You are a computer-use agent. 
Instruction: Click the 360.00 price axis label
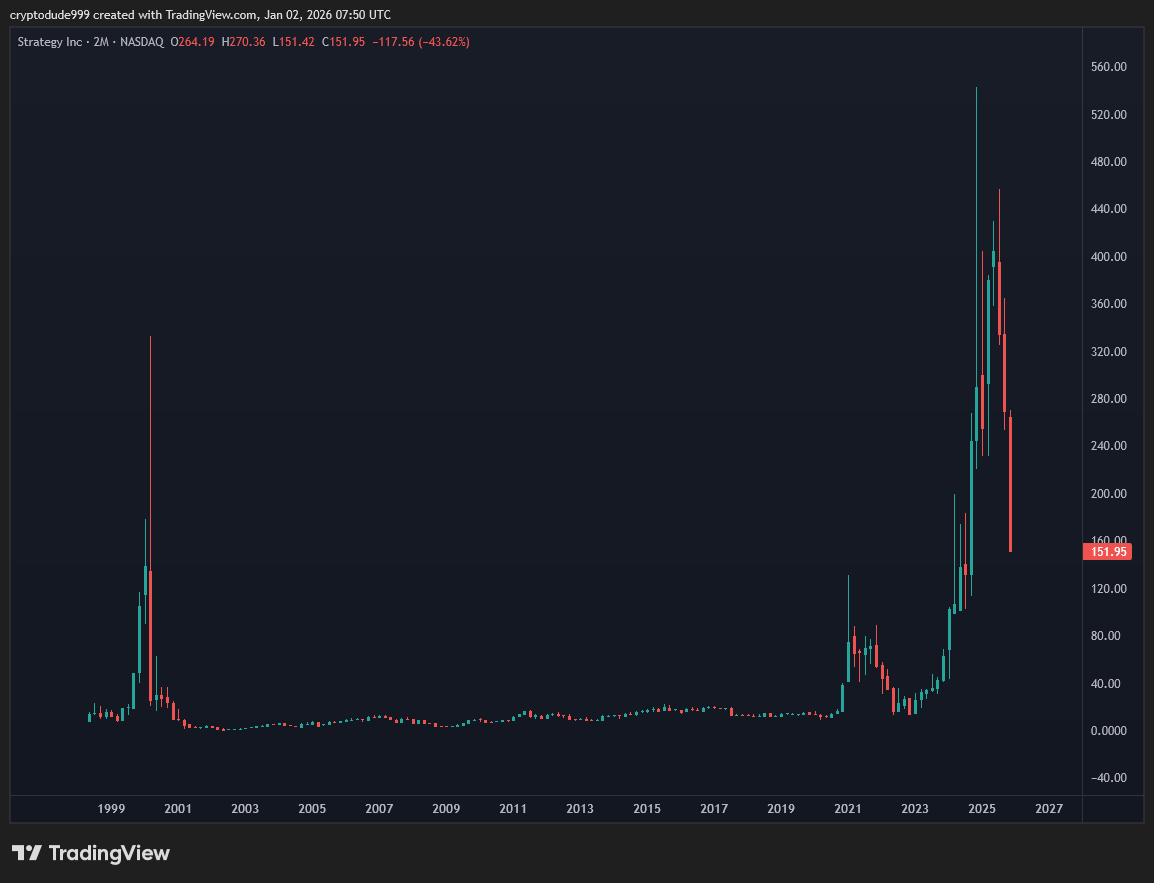tap(1108, 304)
